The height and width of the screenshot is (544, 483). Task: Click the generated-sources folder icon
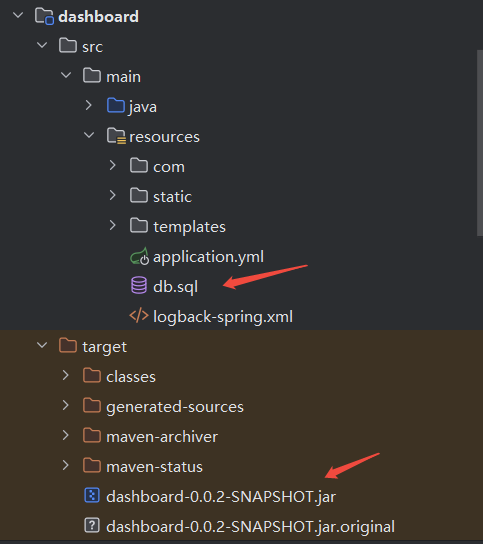point(92,406)
